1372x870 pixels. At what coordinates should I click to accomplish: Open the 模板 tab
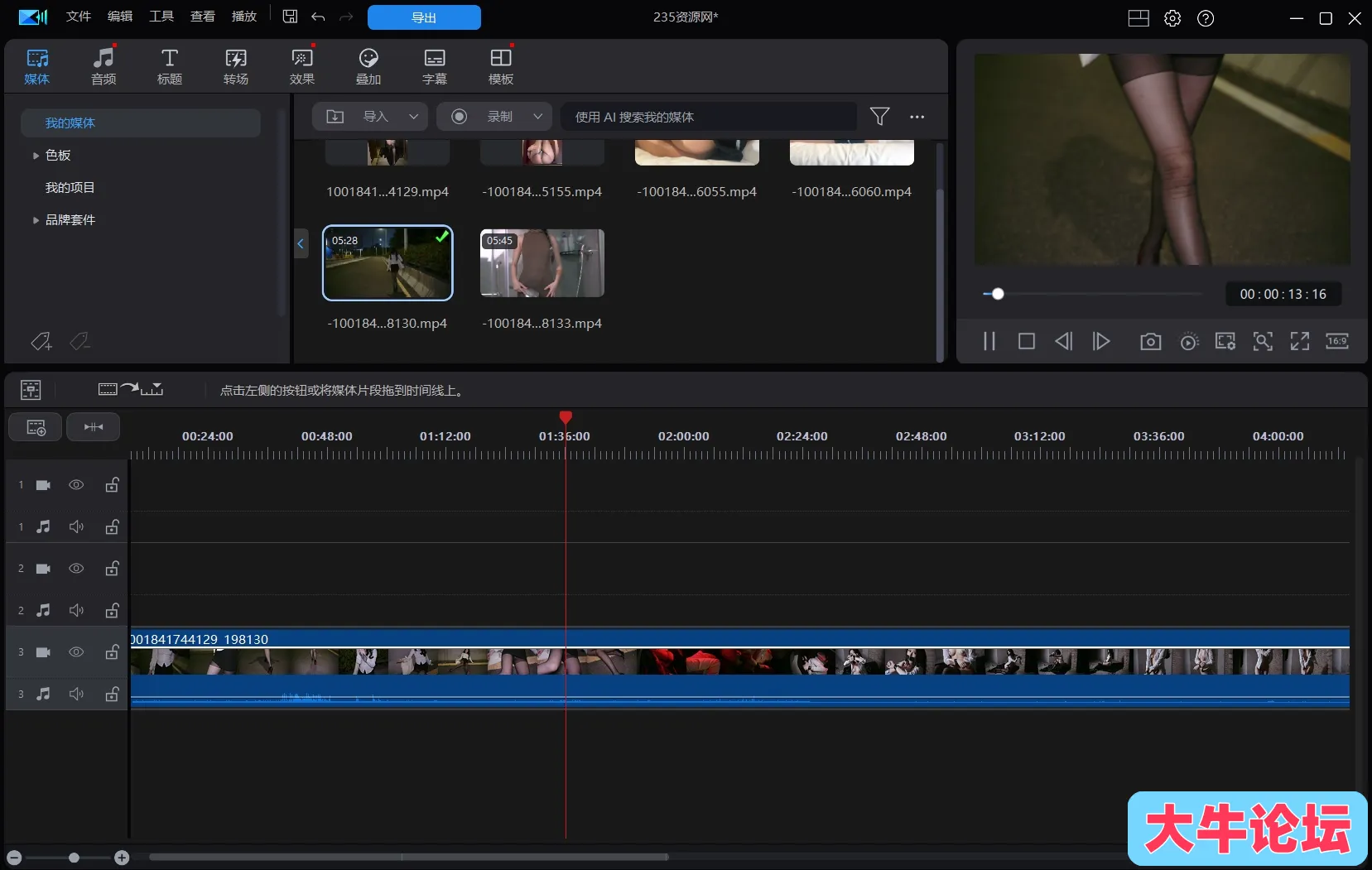[501, 66]
